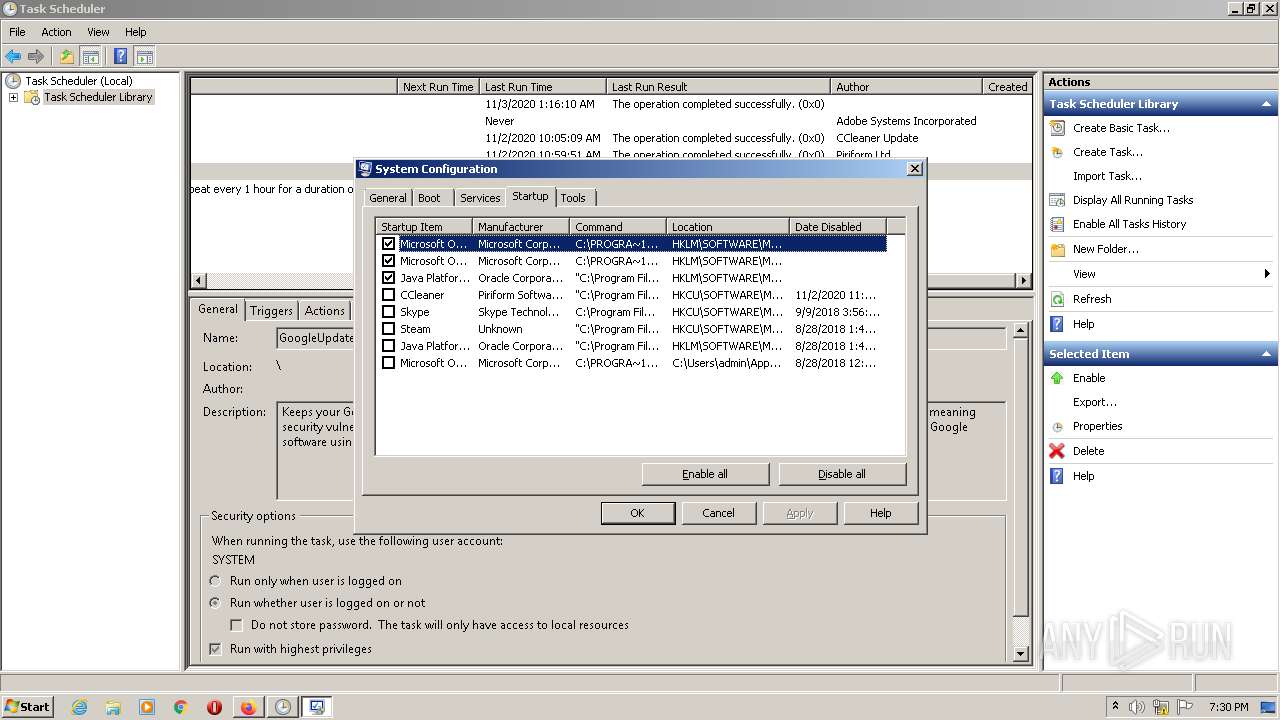Click the red Delete icon
Screen dimensions: 1280x720
click(1057, 451)
